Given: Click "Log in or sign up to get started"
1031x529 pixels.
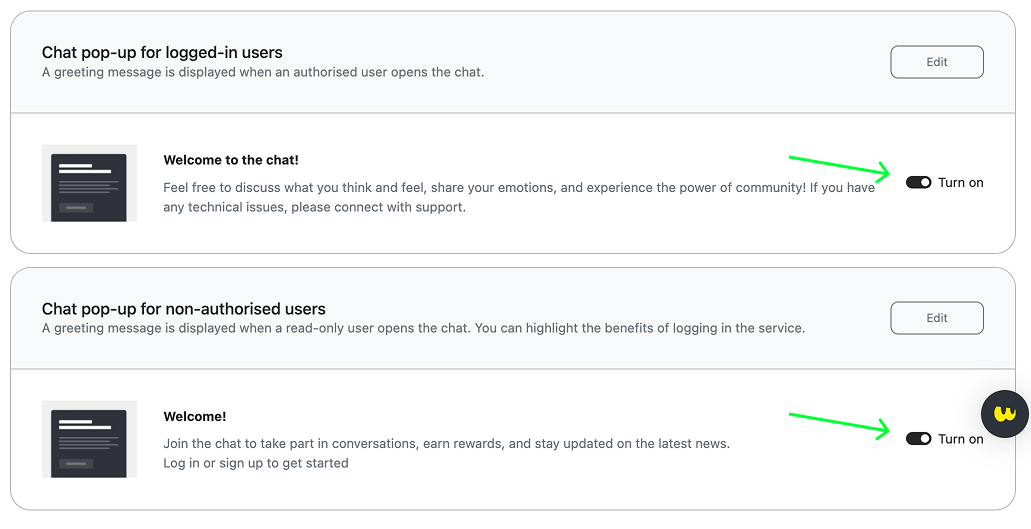Looking at the screenshot, I should click(x=256, y=463).
